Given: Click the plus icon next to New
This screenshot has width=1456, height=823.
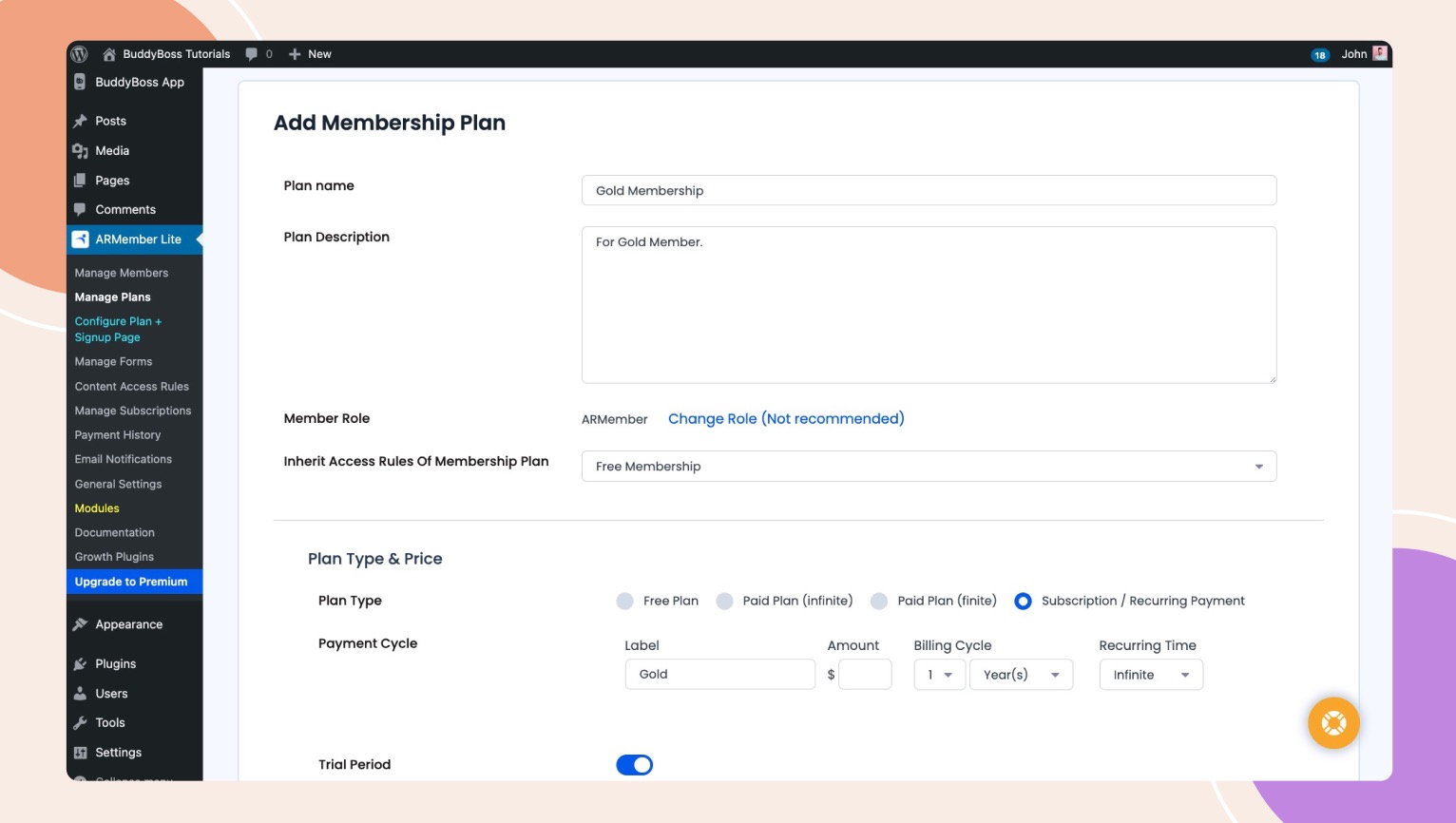Looking at the screenshot, I should pyautogui.click(x=295, y=54).
